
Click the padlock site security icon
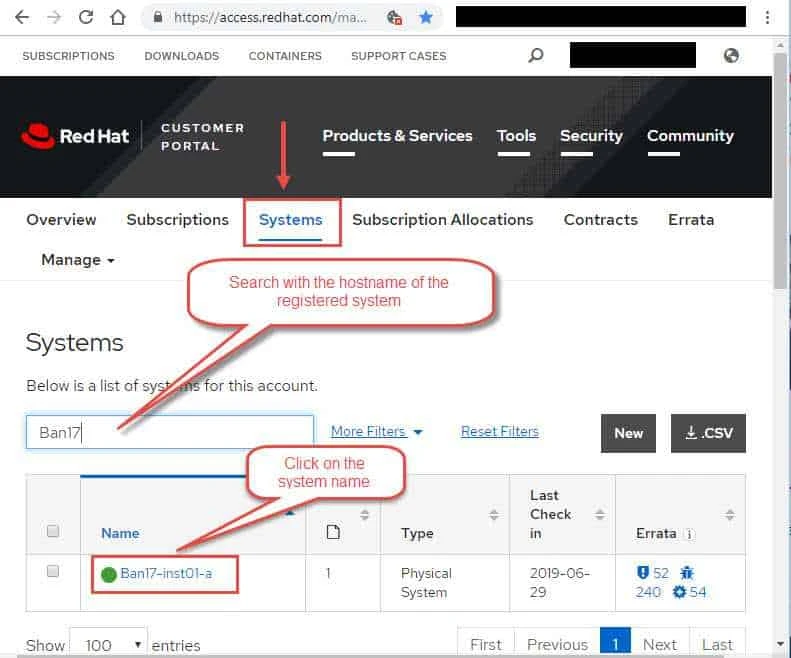click(x=158, y=17)
